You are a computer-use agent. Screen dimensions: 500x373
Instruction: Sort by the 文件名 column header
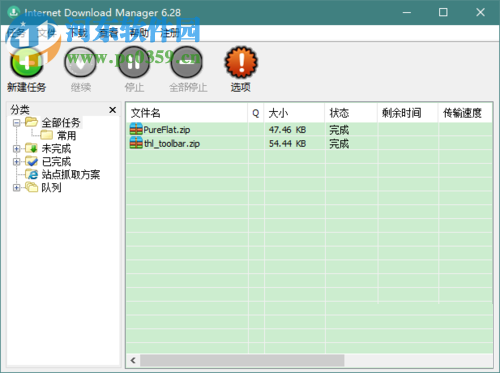[x=187, y=113]
